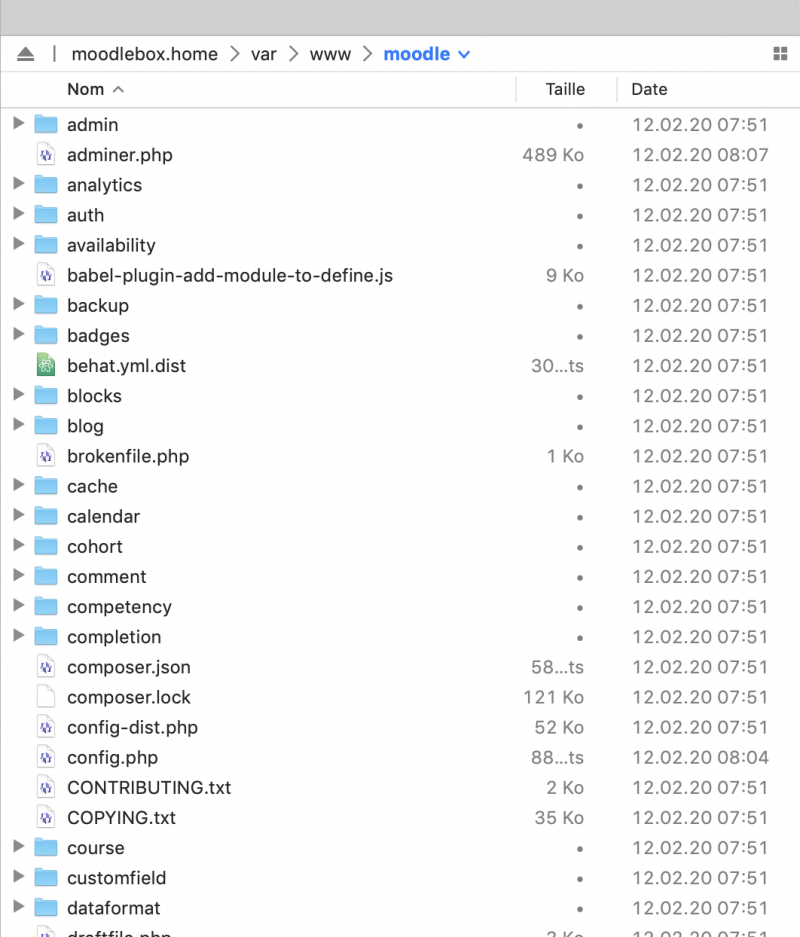Go to moodlebox.home in the path bar
Screen dimensions: 800x937
145,54
